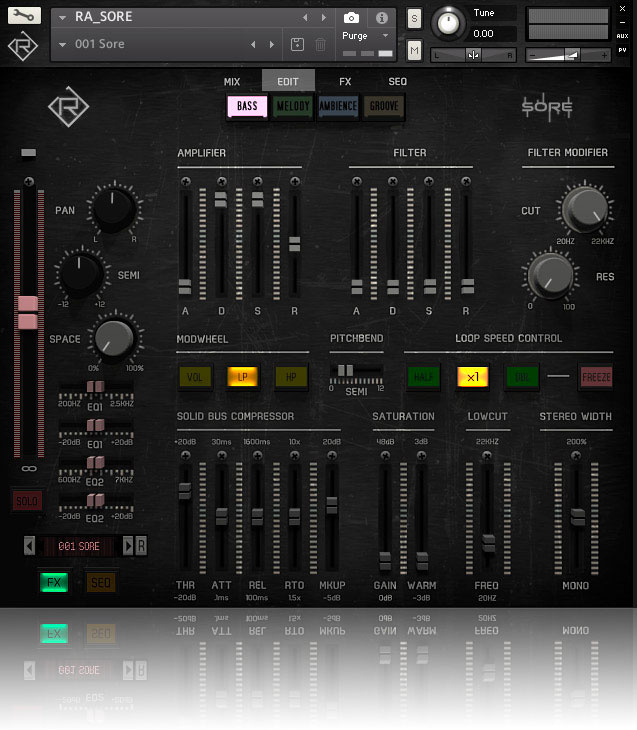This screenshot has width=637, height=730.
Task: Set loop speed to HALF
Action: point(423,377)
